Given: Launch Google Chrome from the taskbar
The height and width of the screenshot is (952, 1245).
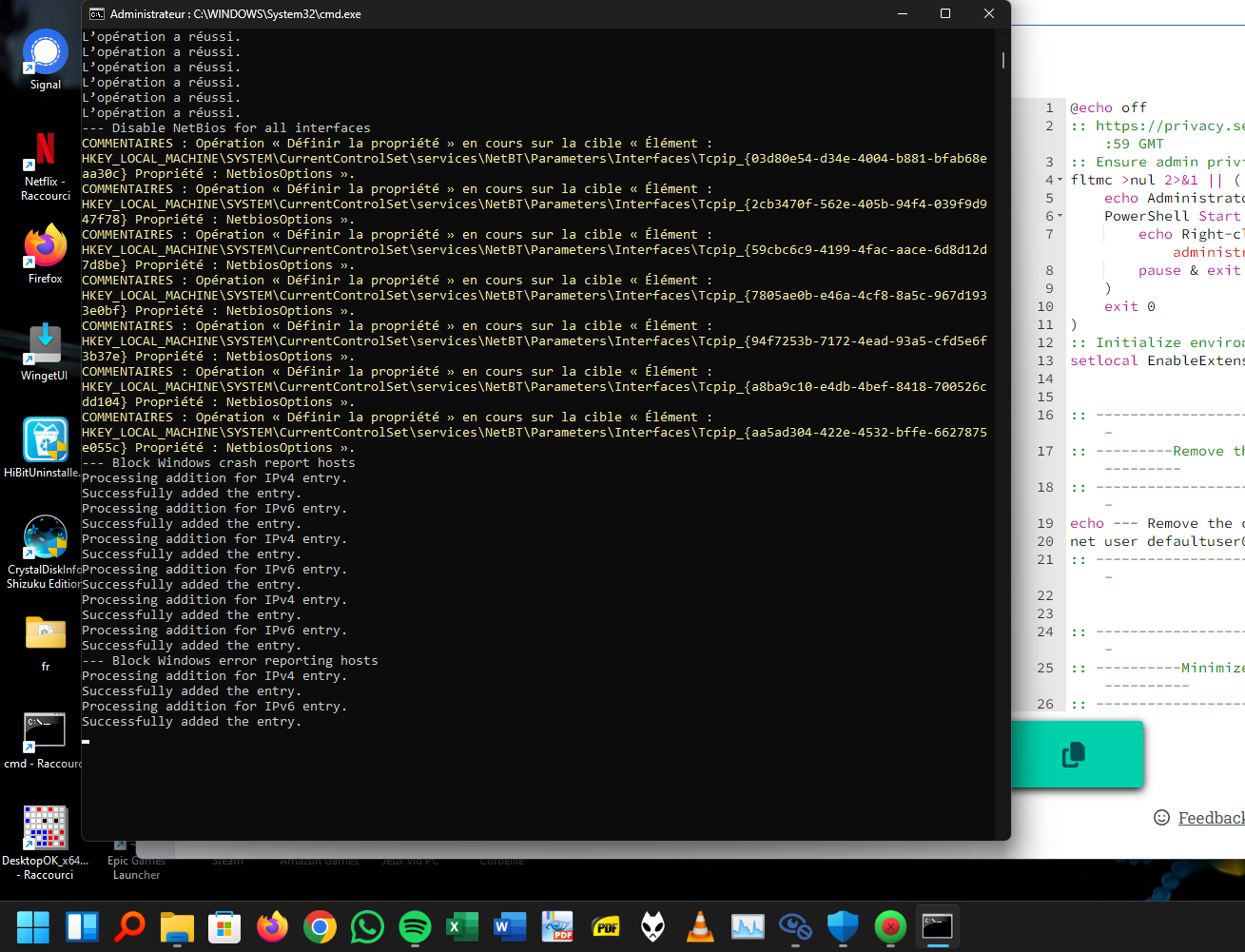Looking at the screenshot, I should [320, 926].
